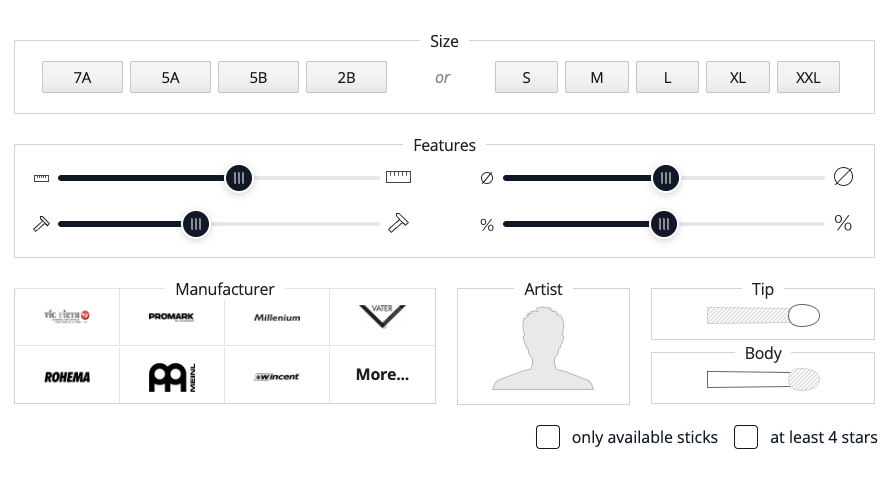
Task: Click the large hammer icon beside slider
Action: 399,223
